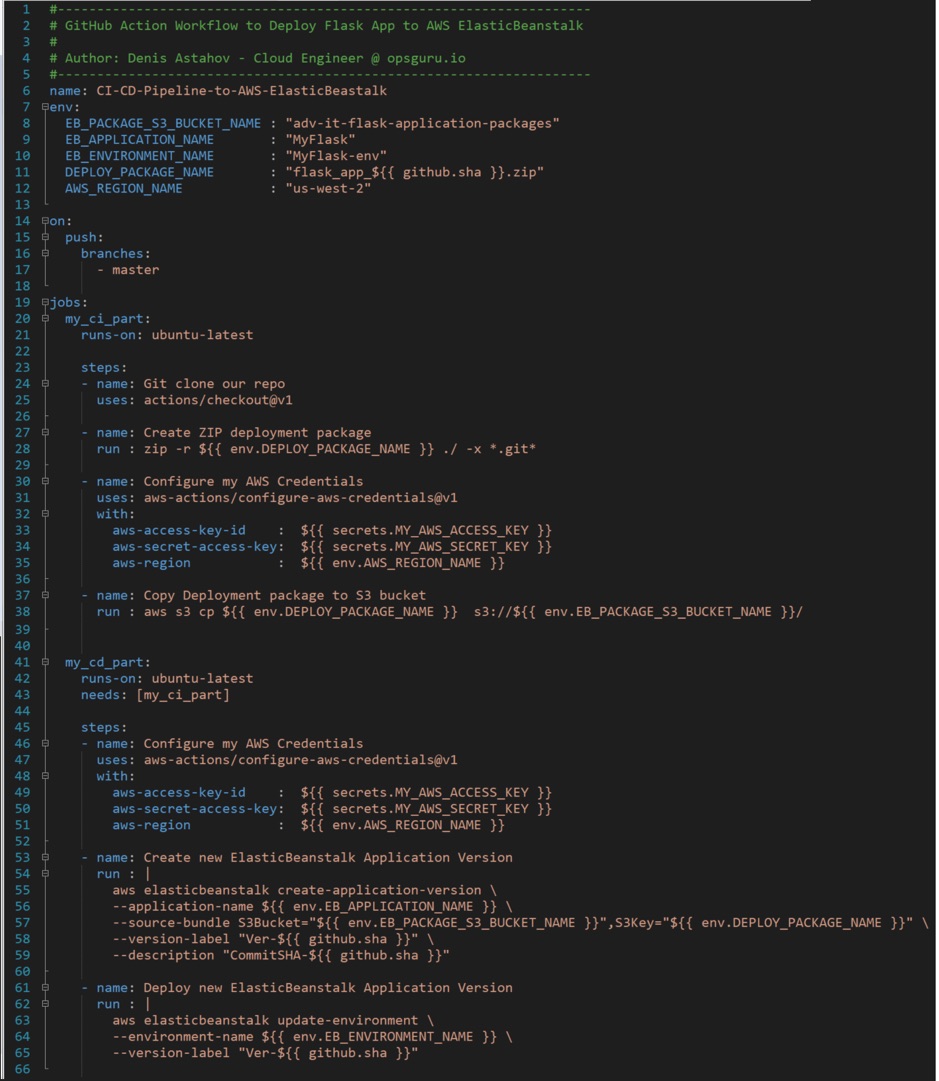Collapse the 'Git clone our repo' step
The width and height of the screenshot is (939, 1081).
point(45,384)
